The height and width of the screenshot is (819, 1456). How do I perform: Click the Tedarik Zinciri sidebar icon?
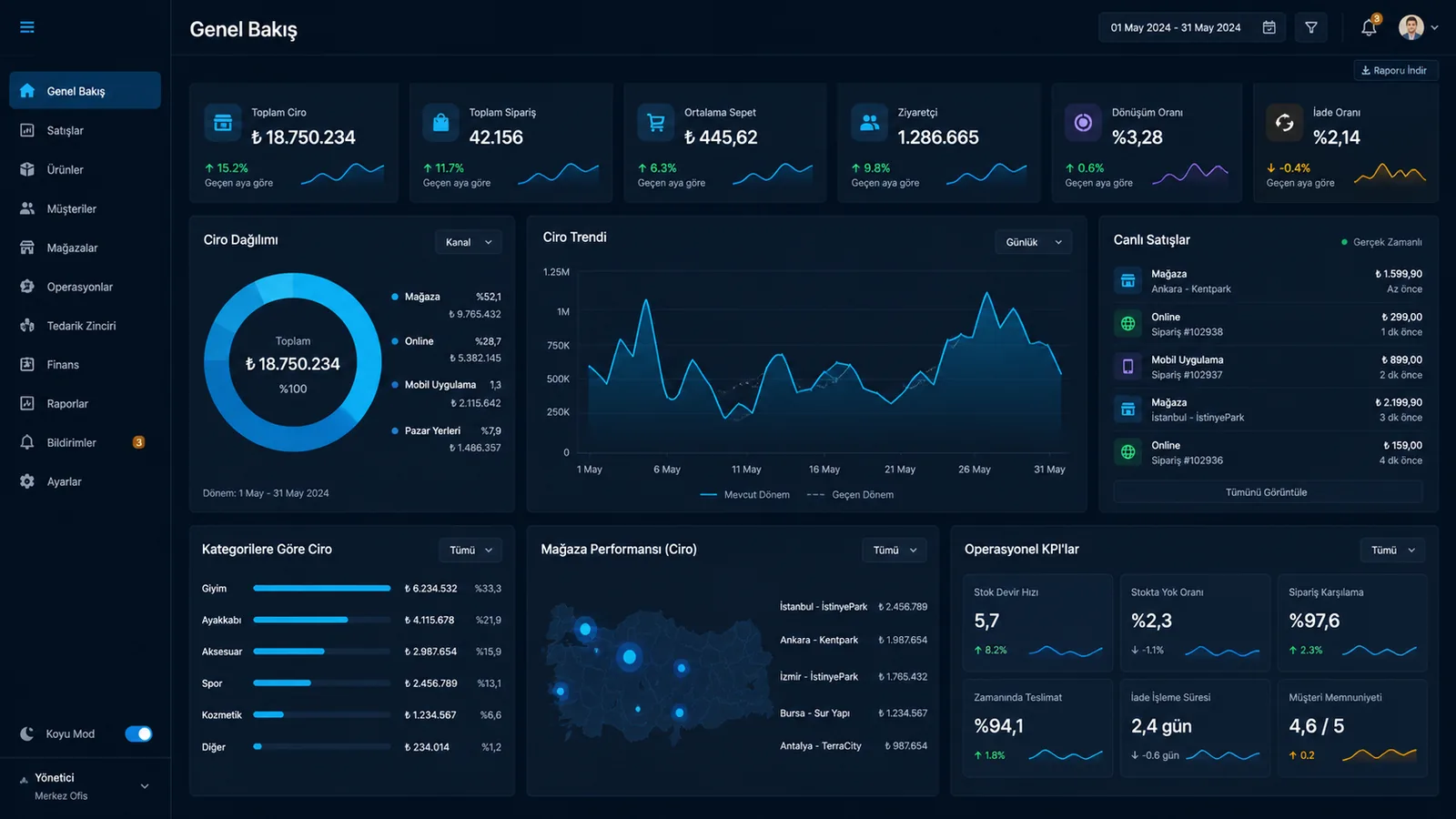pyautogui.click(x=27, y=326)
